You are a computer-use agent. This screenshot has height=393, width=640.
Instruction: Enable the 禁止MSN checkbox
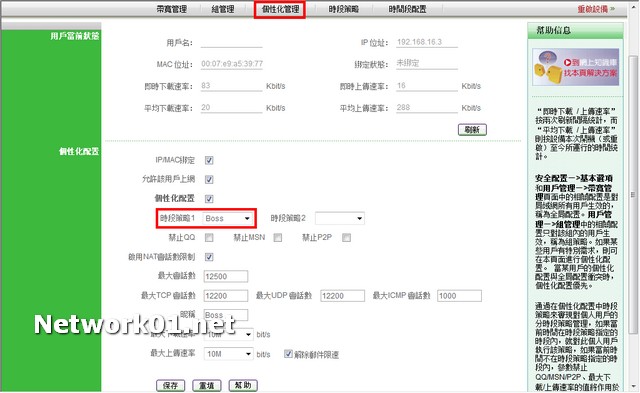coord(278,238)
